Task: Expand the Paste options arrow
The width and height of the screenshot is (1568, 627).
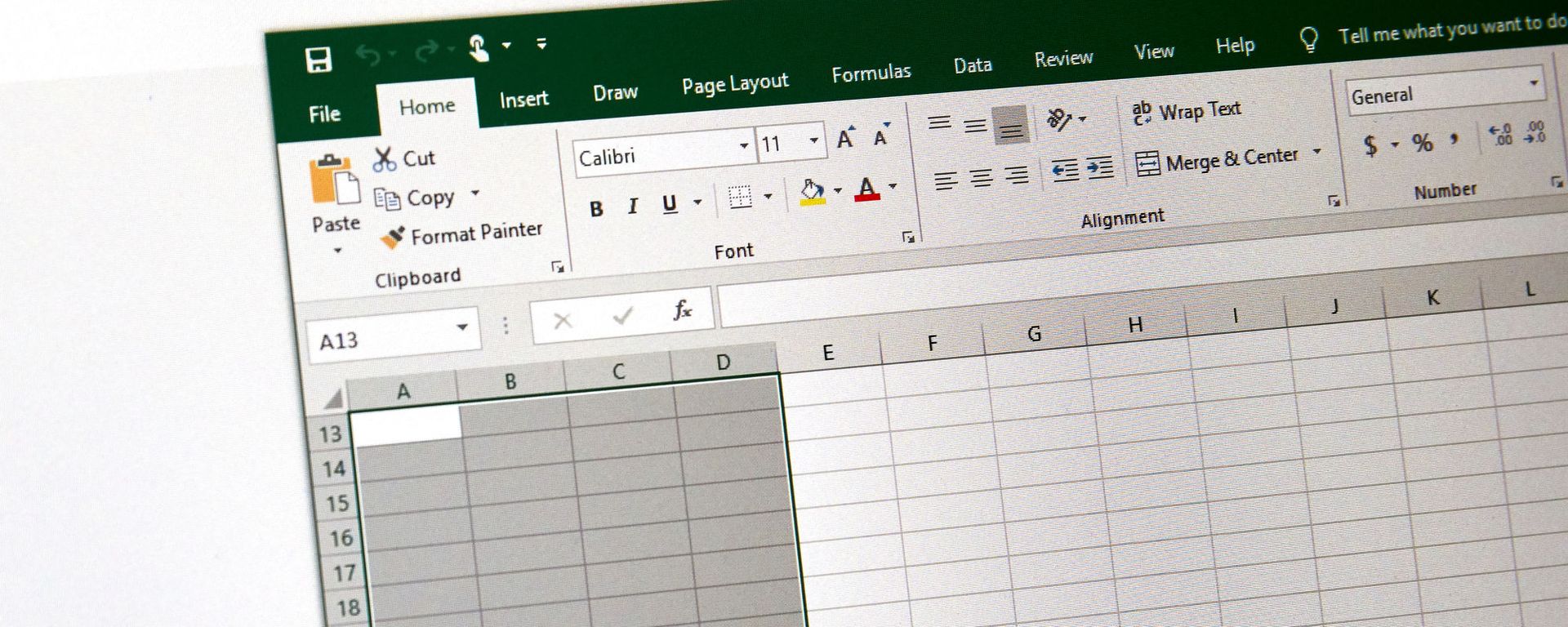Action: coord(336,250)
